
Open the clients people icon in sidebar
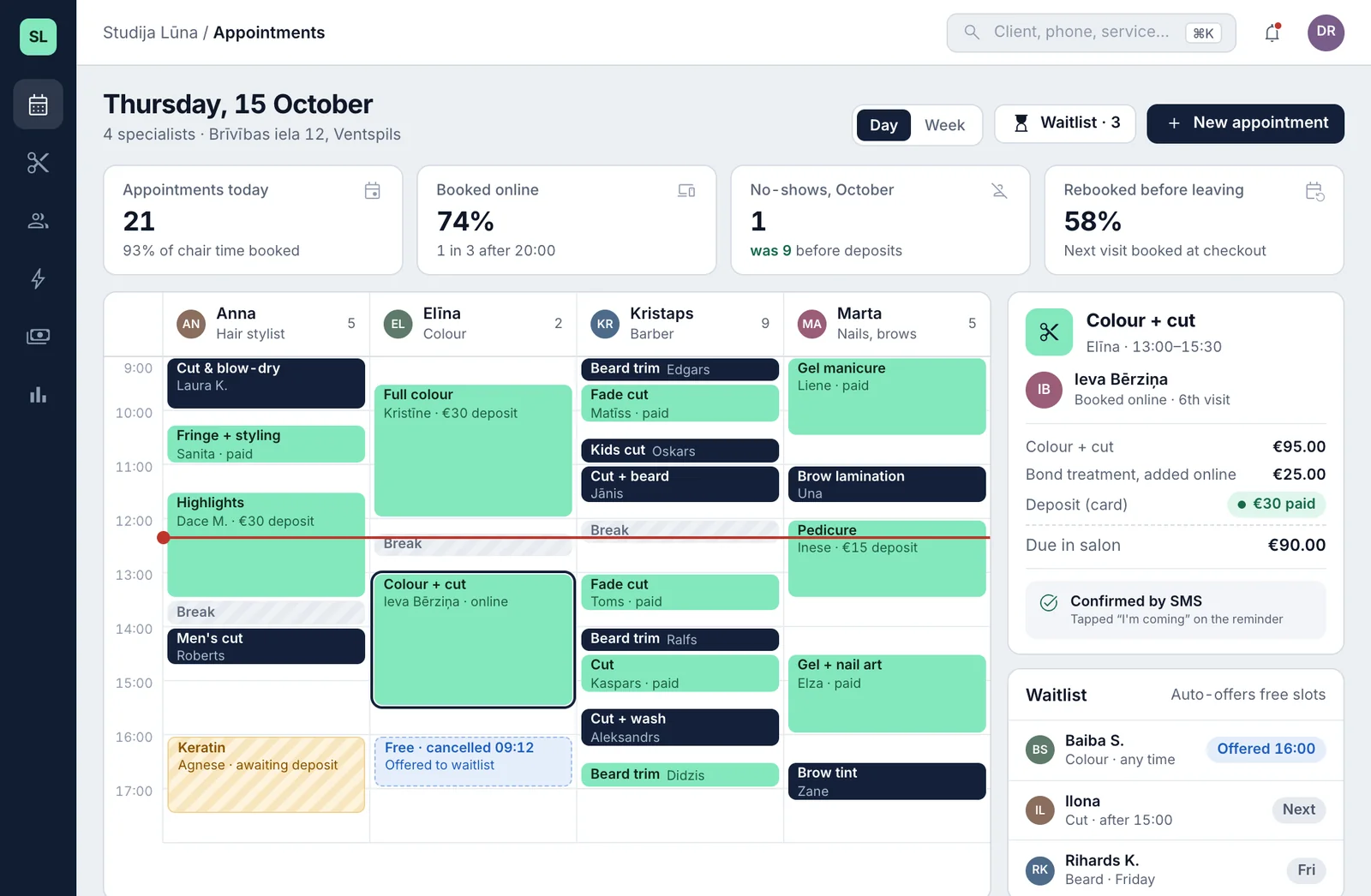[38, 221]
